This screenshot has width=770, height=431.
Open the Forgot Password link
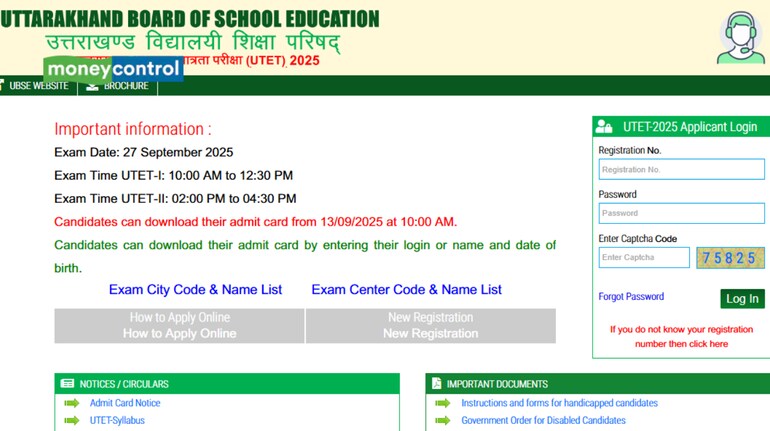[631, 296]
